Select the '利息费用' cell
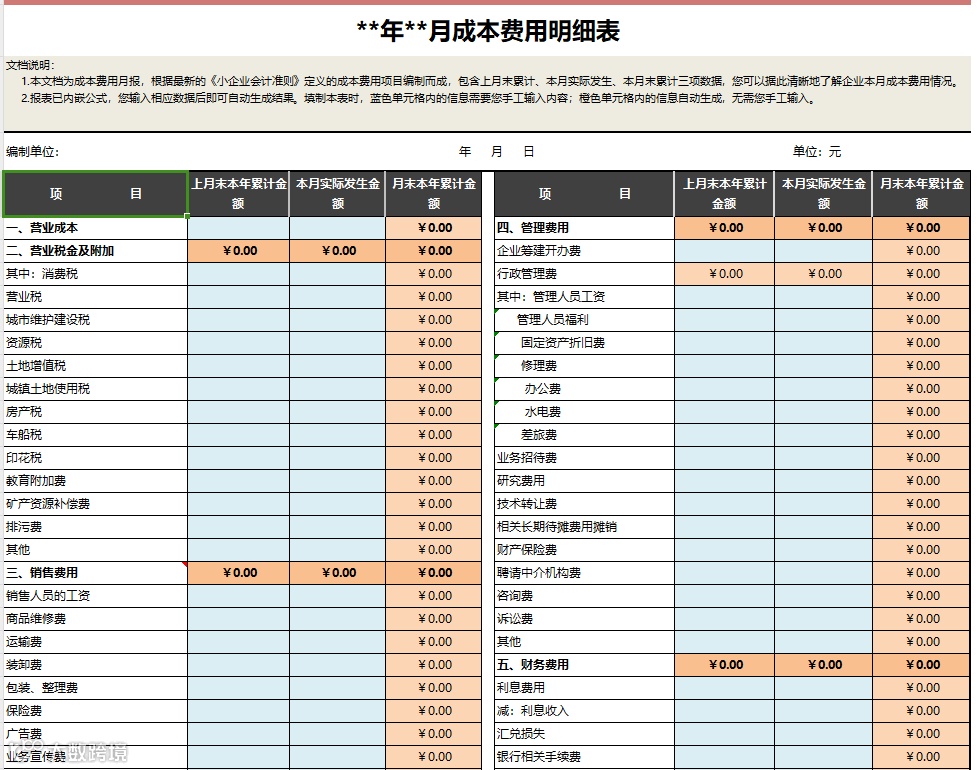The image size is (979, 770). [x=584, y=688]
